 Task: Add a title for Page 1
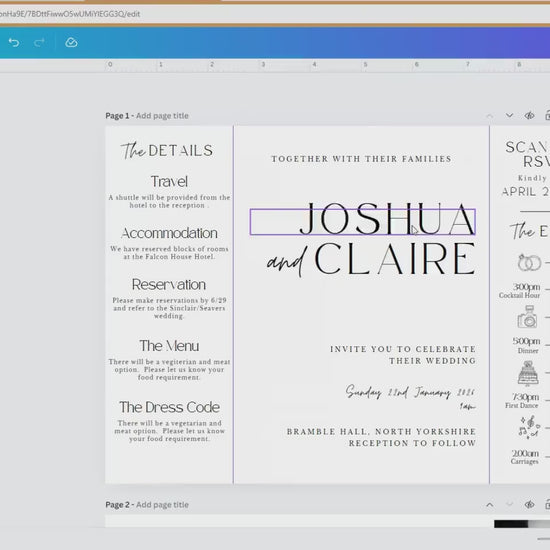click(162, 116)
